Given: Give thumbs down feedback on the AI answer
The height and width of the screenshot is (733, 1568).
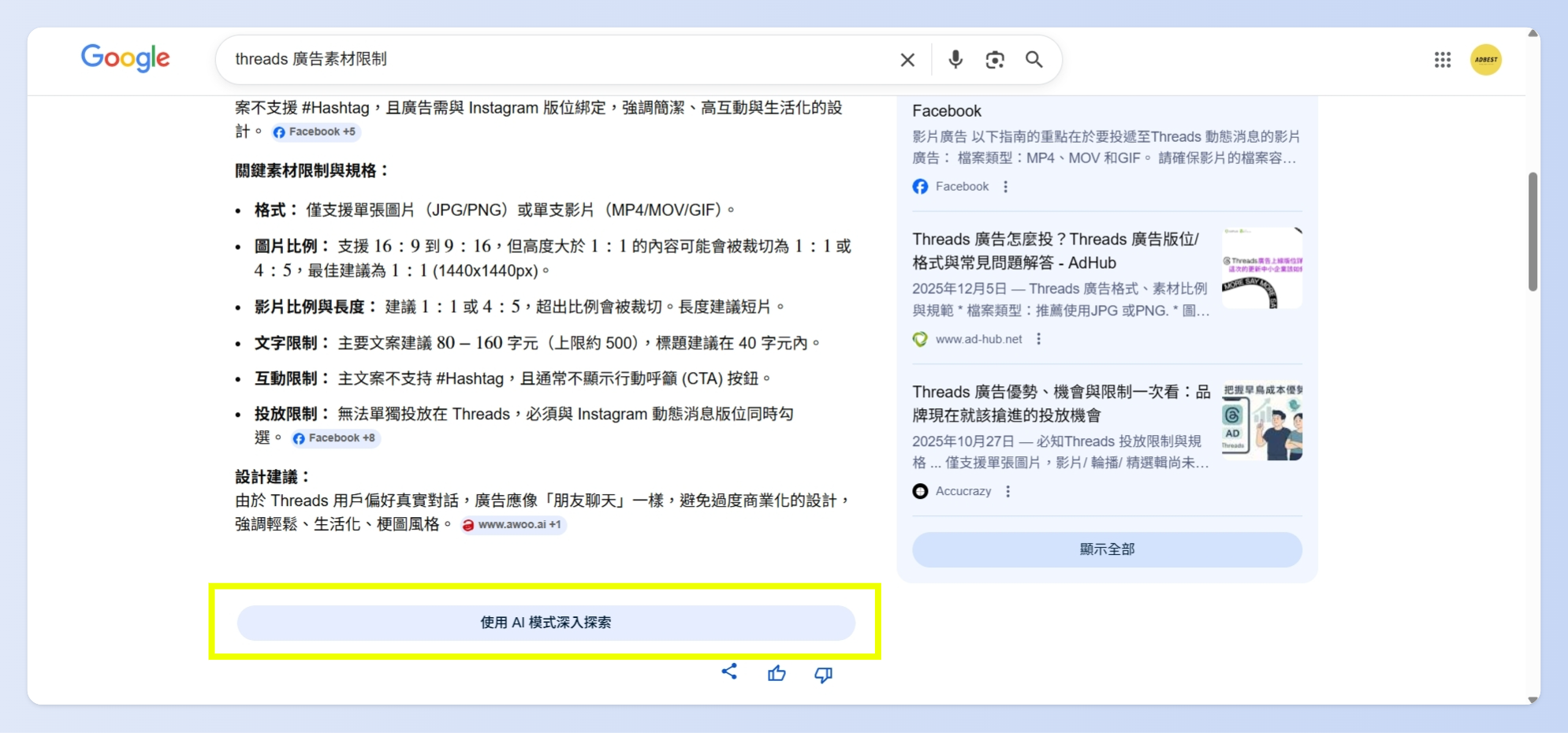Looking at the screenshot, I should [x=823, y=674].
